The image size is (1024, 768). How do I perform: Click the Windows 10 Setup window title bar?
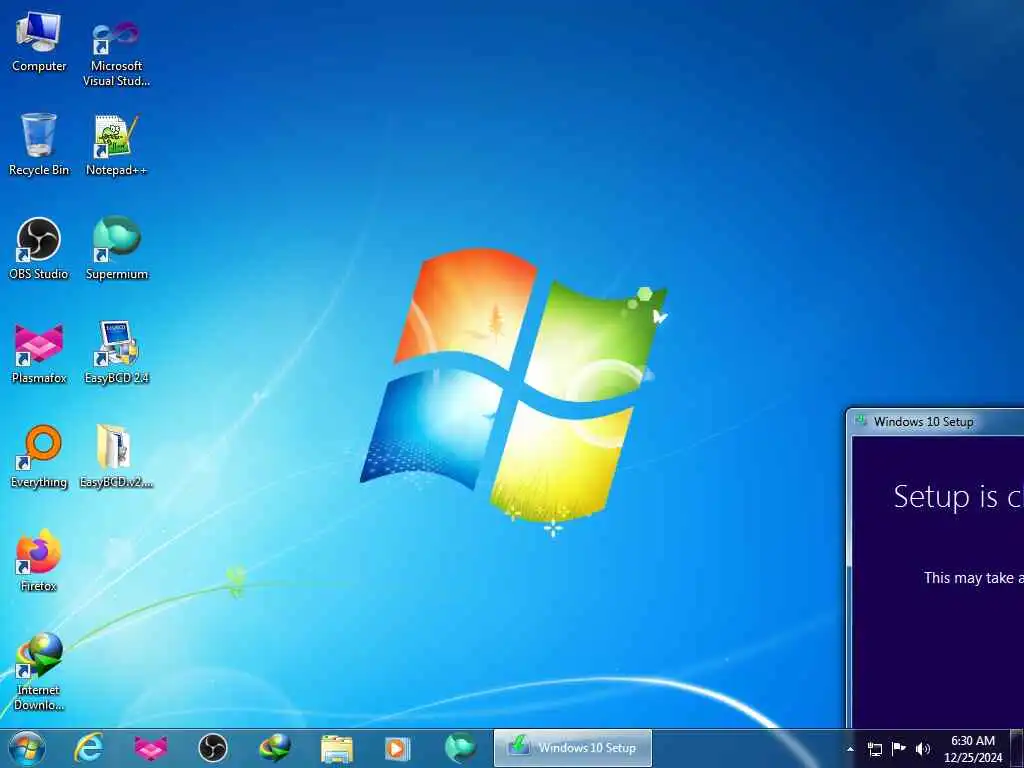coord(935,422)
